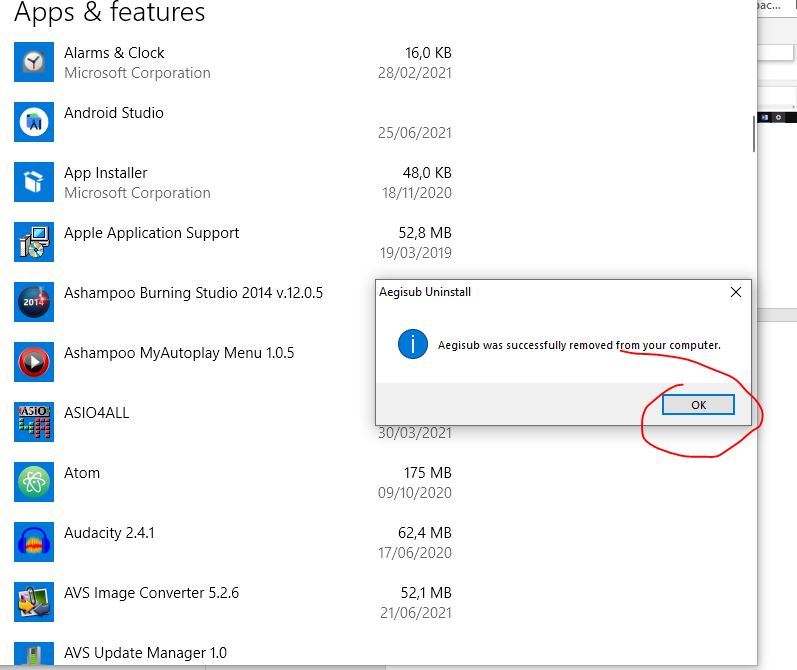Screen dimensions: 797x670
Task: Select Ashampoo MyAutoplay Menu 1.0.5 entry
Action: pyautogui.click(x=179, y=353)
